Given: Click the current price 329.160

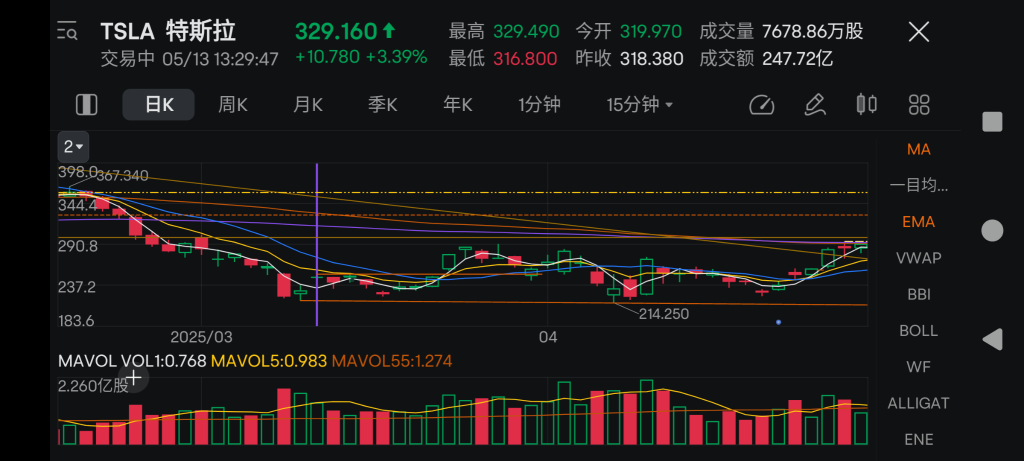Looking at the screenshot, I should click(x=336, y=31).
